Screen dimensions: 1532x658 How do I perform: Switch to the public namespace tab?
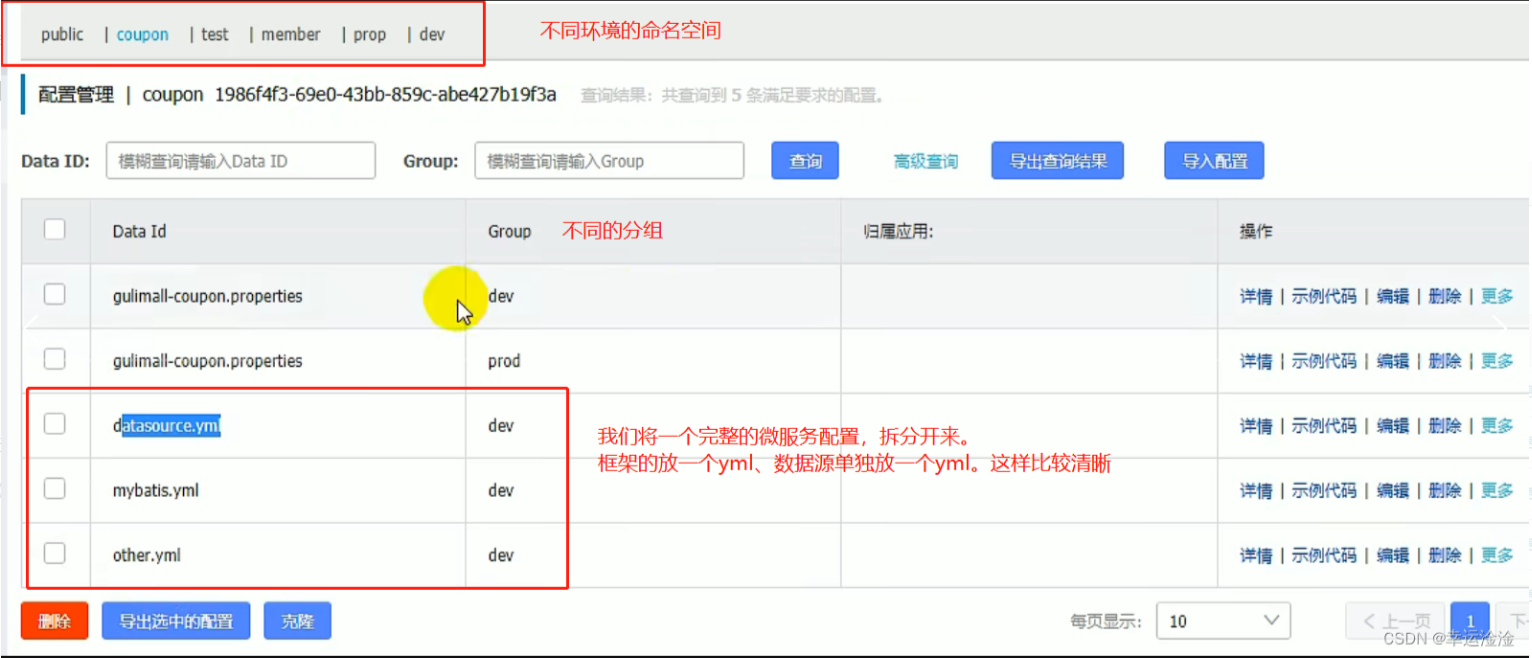click(62, 34)
